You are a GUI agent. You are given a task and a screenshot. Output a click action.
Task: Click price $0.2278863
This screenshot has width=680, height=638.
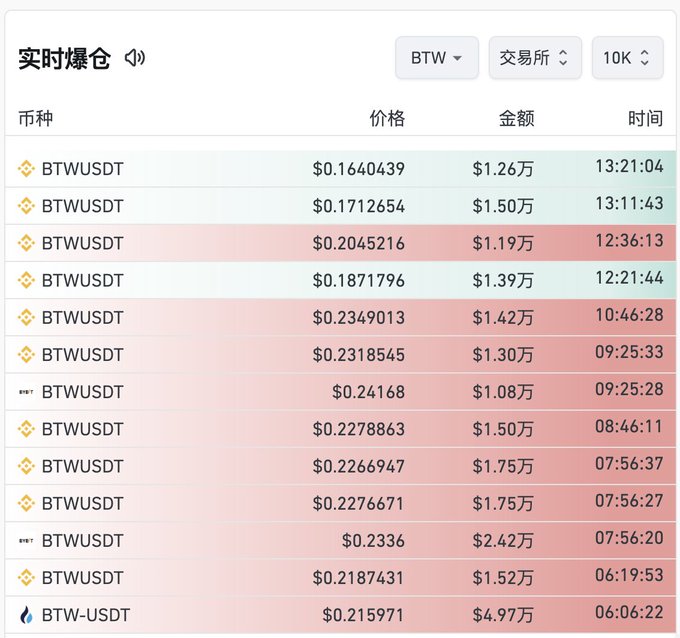(x=359, y=429)
